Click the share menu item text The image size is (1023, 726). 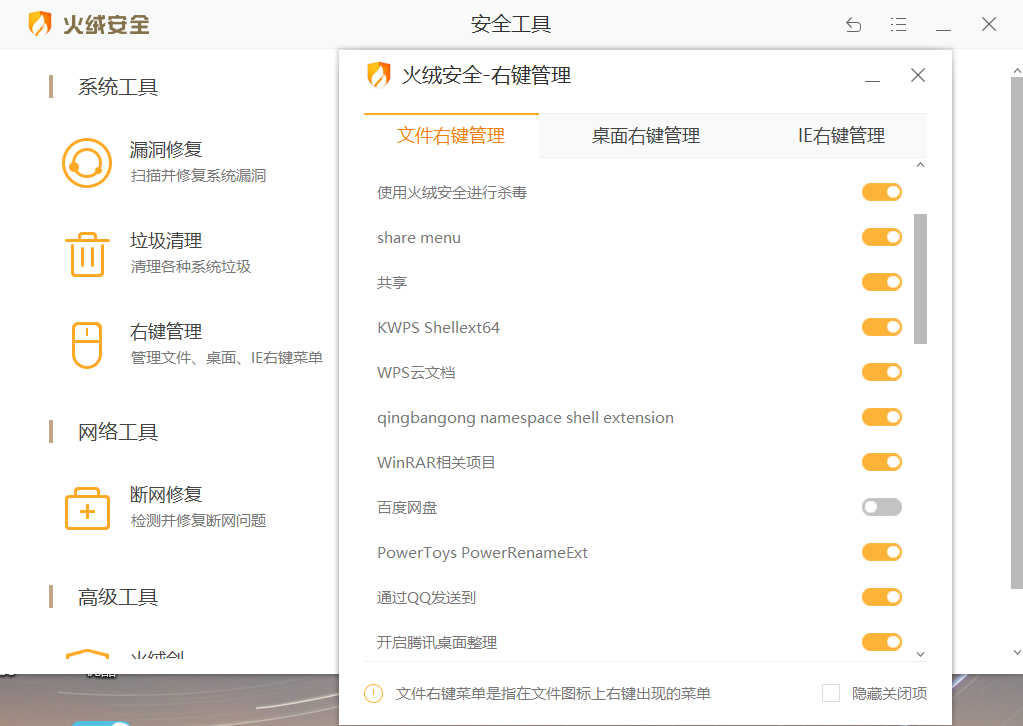coord(419,238)
